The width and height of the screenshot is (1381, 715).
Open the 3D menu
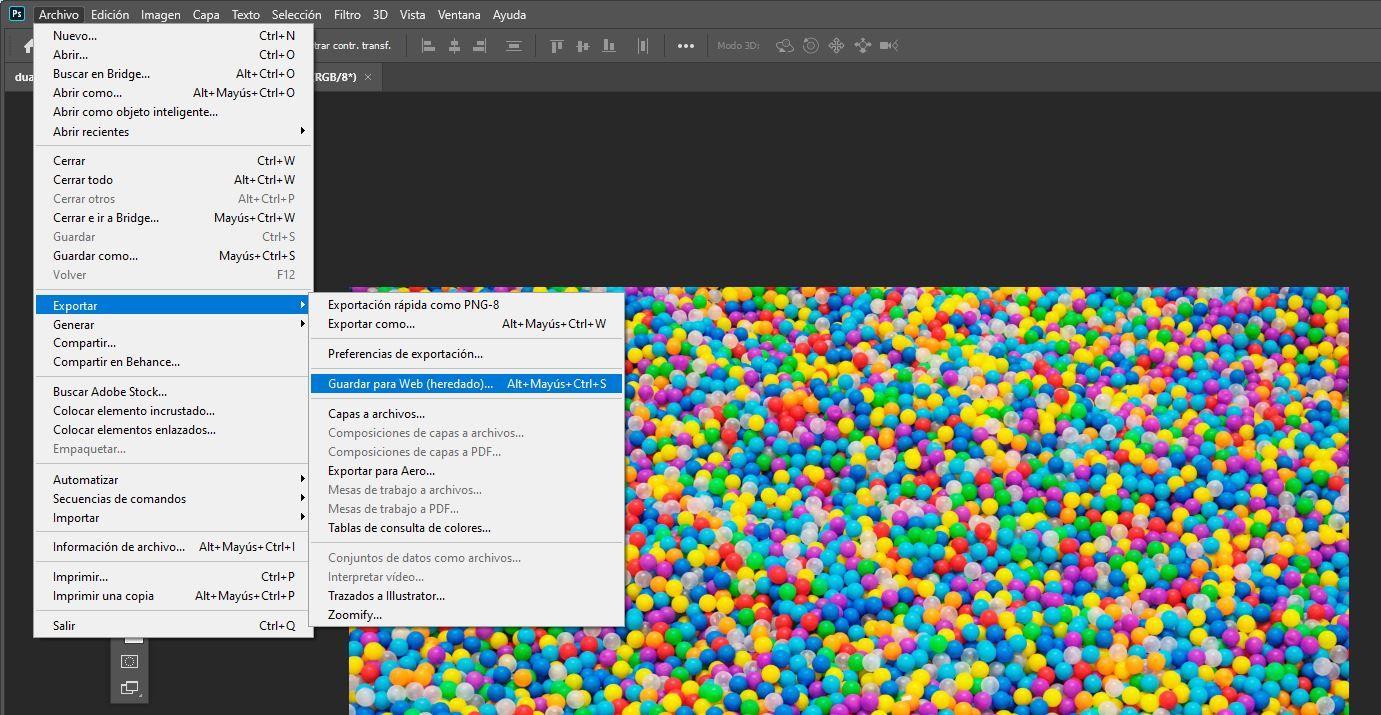pos(380,15)
